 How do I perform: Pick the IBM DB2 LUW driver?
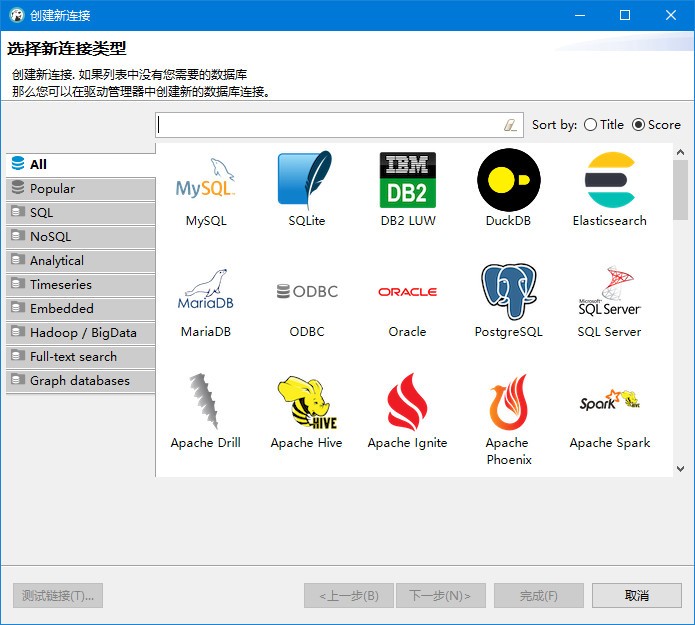coord(408,180)
